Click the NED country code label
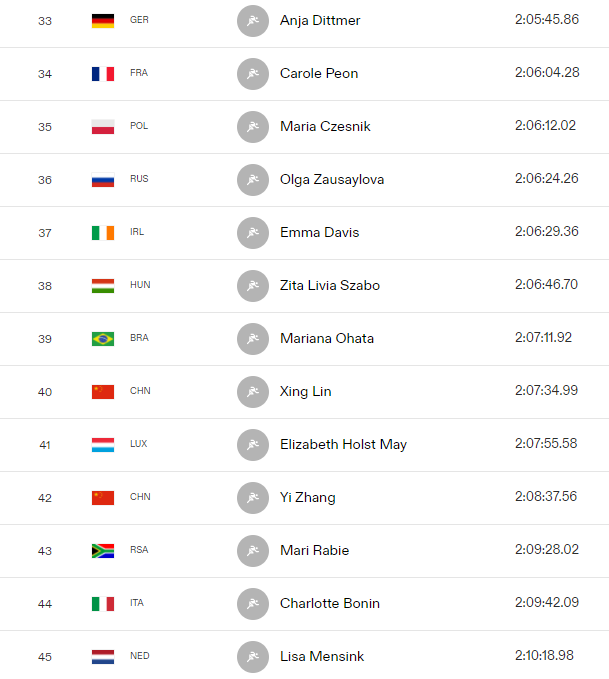Viewport: 609px width, 679px height. (139, 656)
